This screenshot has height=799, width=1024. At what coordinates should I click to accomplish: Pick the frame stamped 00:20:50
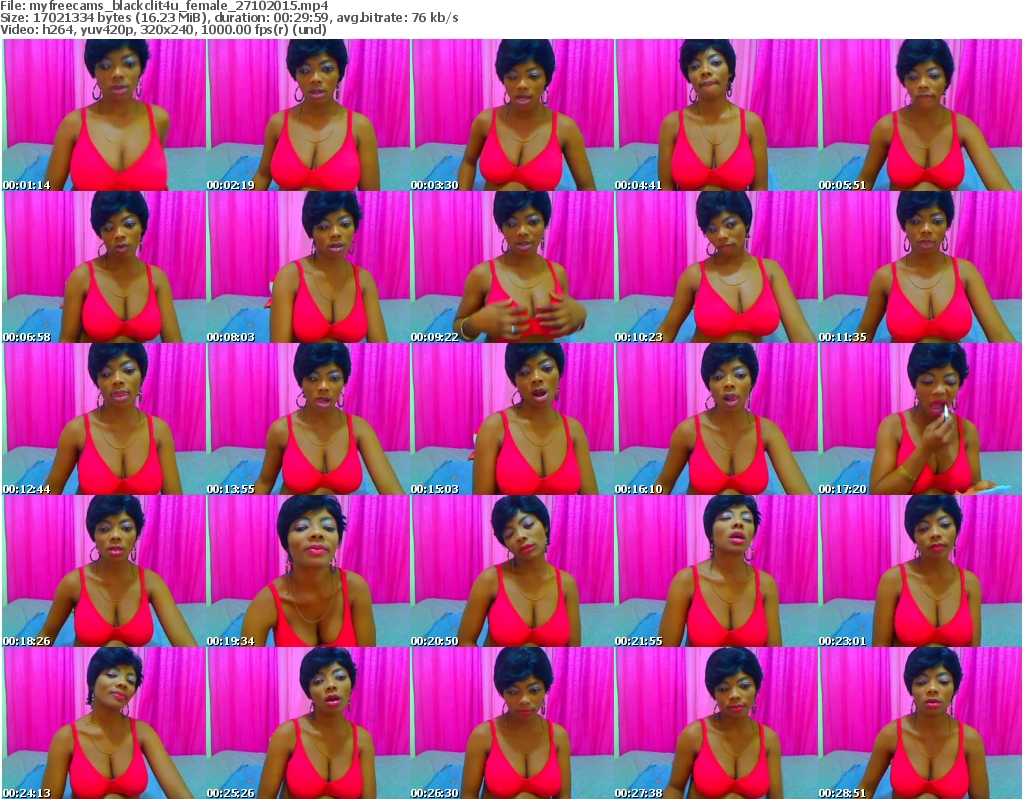coord(512,571)
